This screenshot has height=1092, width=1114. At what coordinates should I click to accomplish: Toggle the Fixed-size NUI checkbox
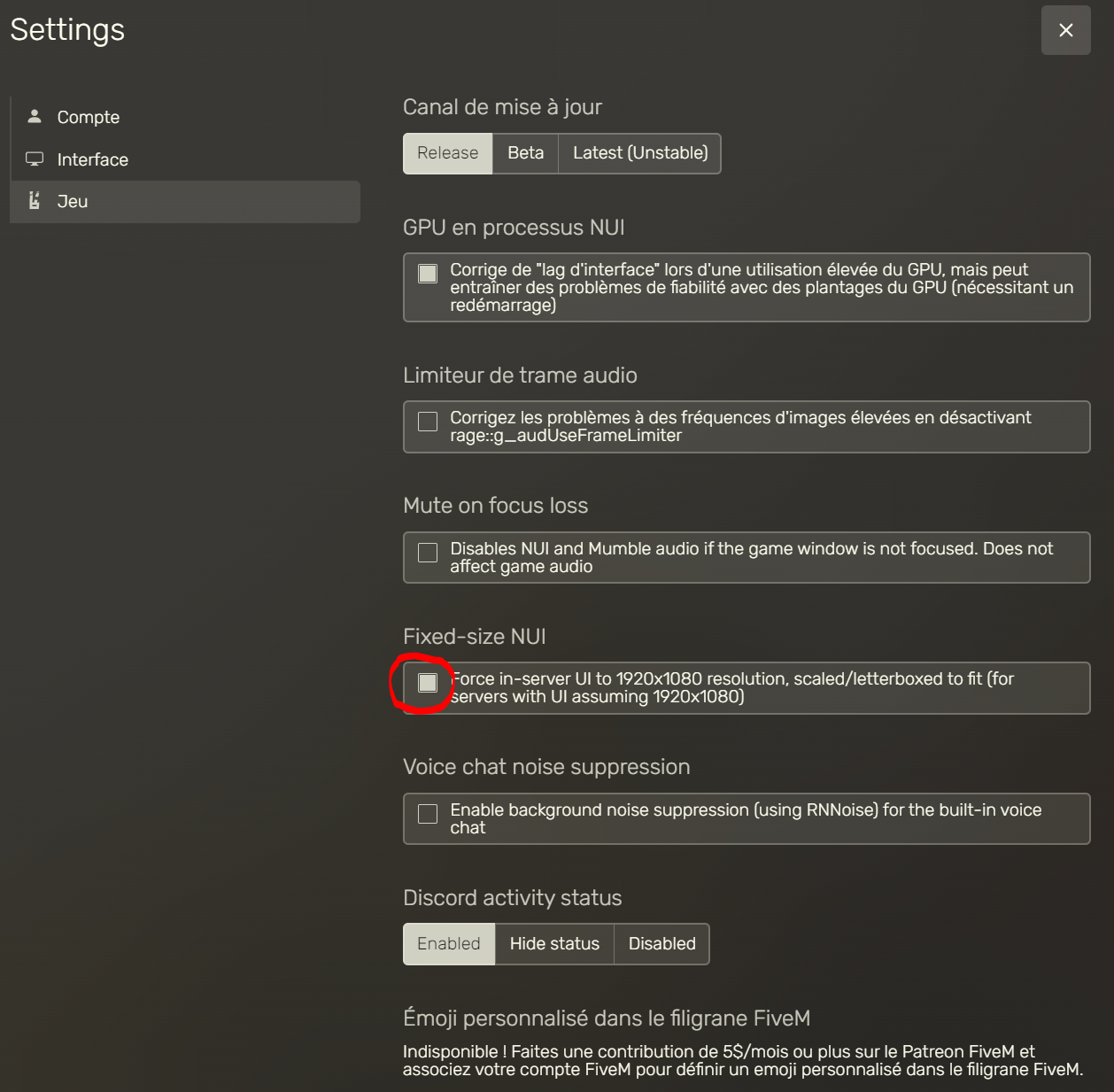point(428,683)
